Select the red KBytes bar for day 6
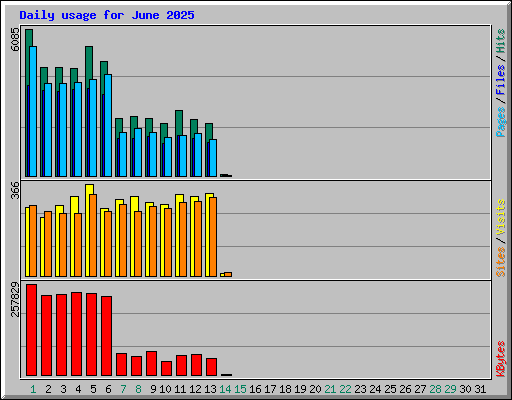512x400 pixels. 106,336
